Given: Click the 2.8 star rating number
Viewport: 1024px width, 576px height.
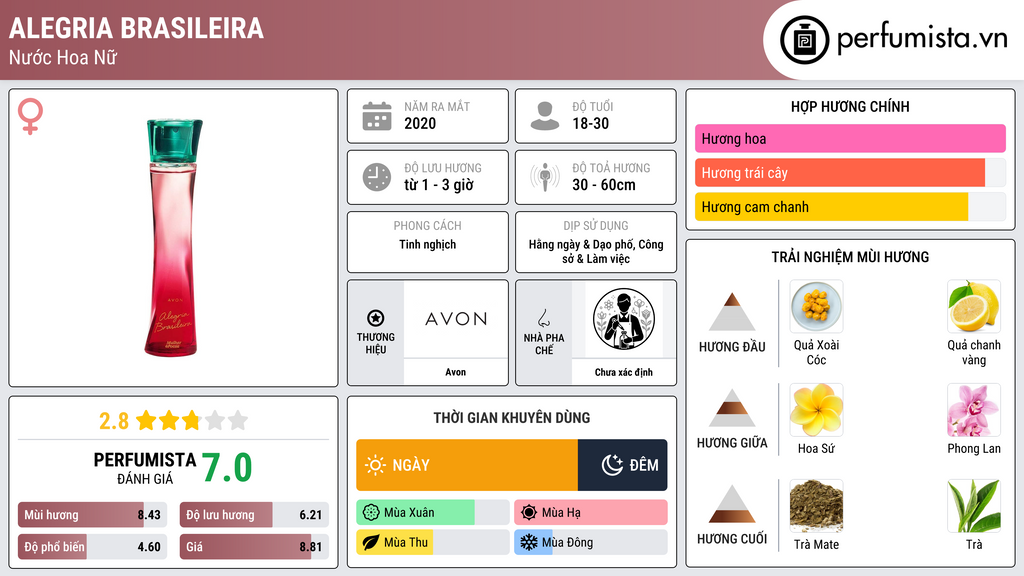Looking at the screenshot, I should click(x=114, y=421).
